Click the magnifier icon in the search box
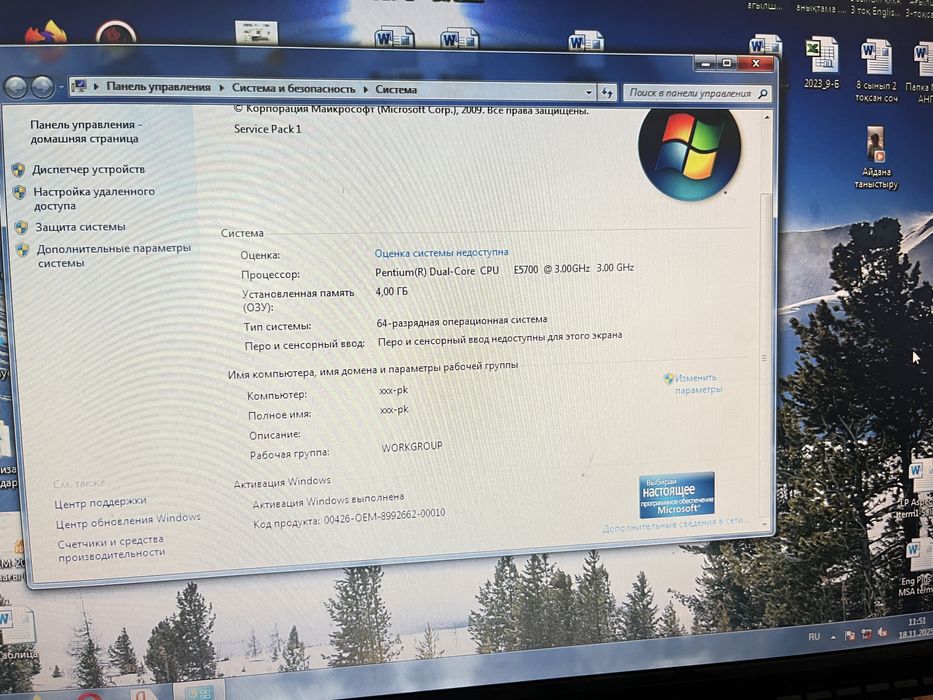933x700 pixels. tap(763, 93)
